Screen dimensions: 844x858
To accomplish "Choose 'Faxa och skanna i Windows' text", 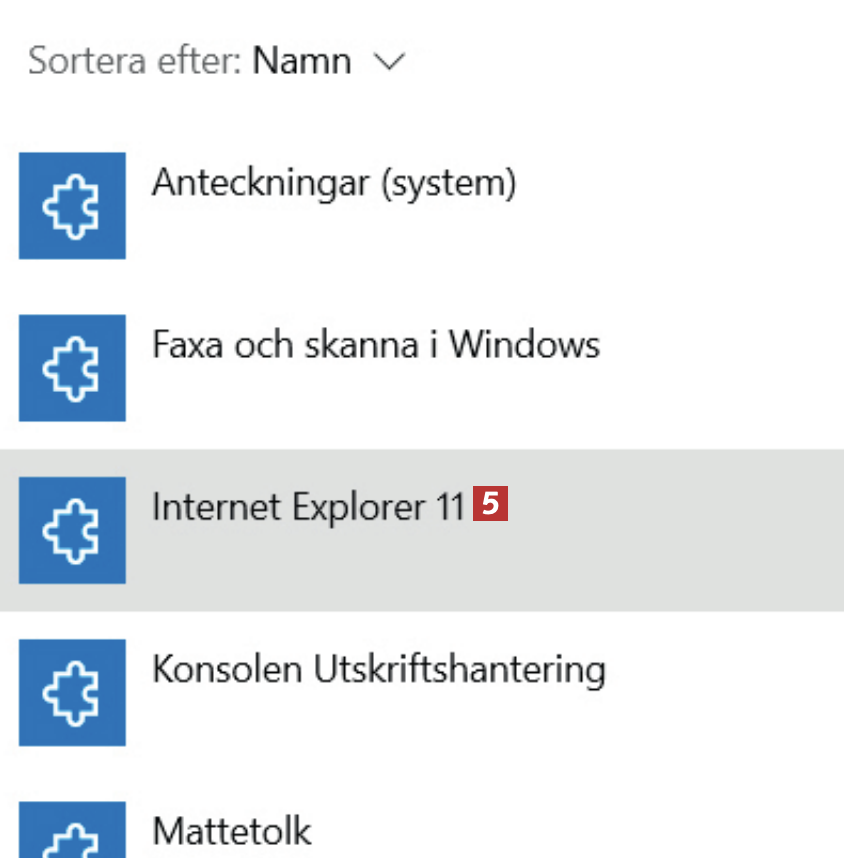I will pos(375,345).
